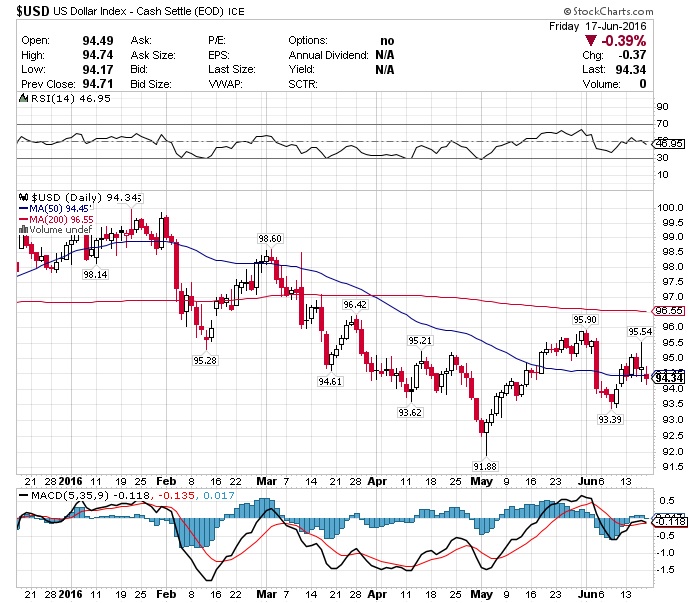
Task: Click the May label on MACD axis
Action: tap(481, 595)
